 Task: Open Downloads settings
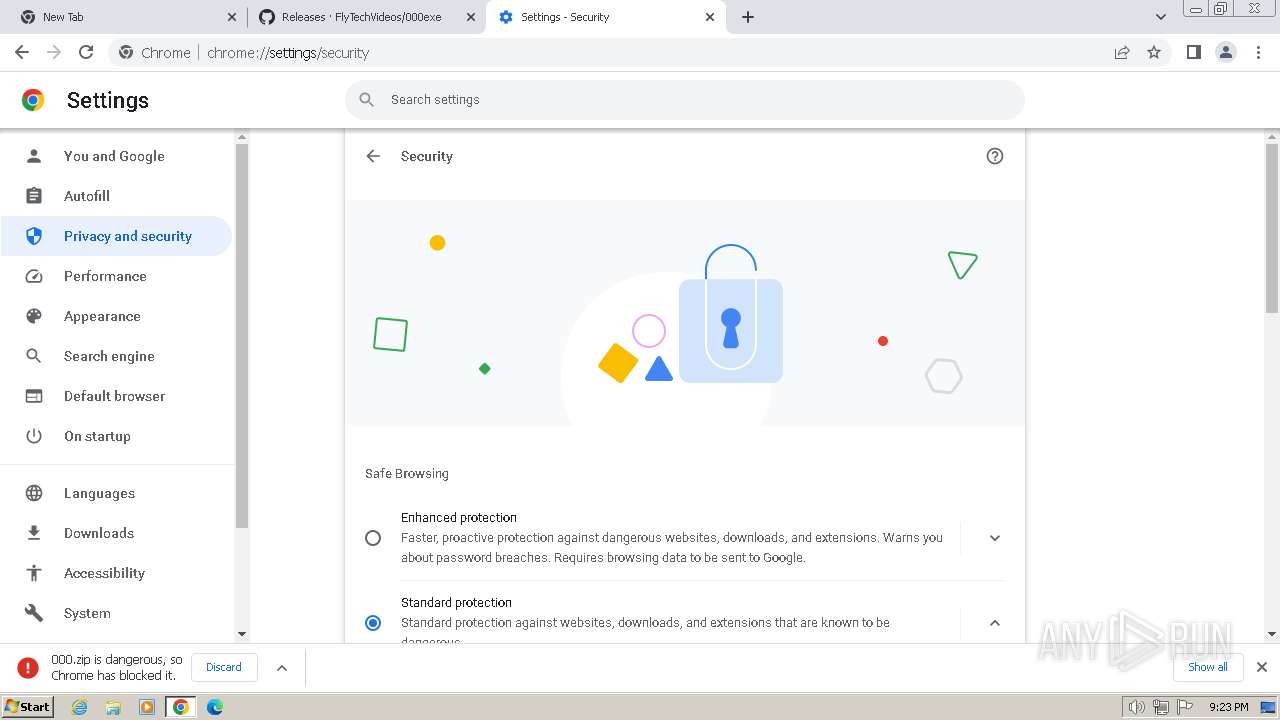coord(116,533)
